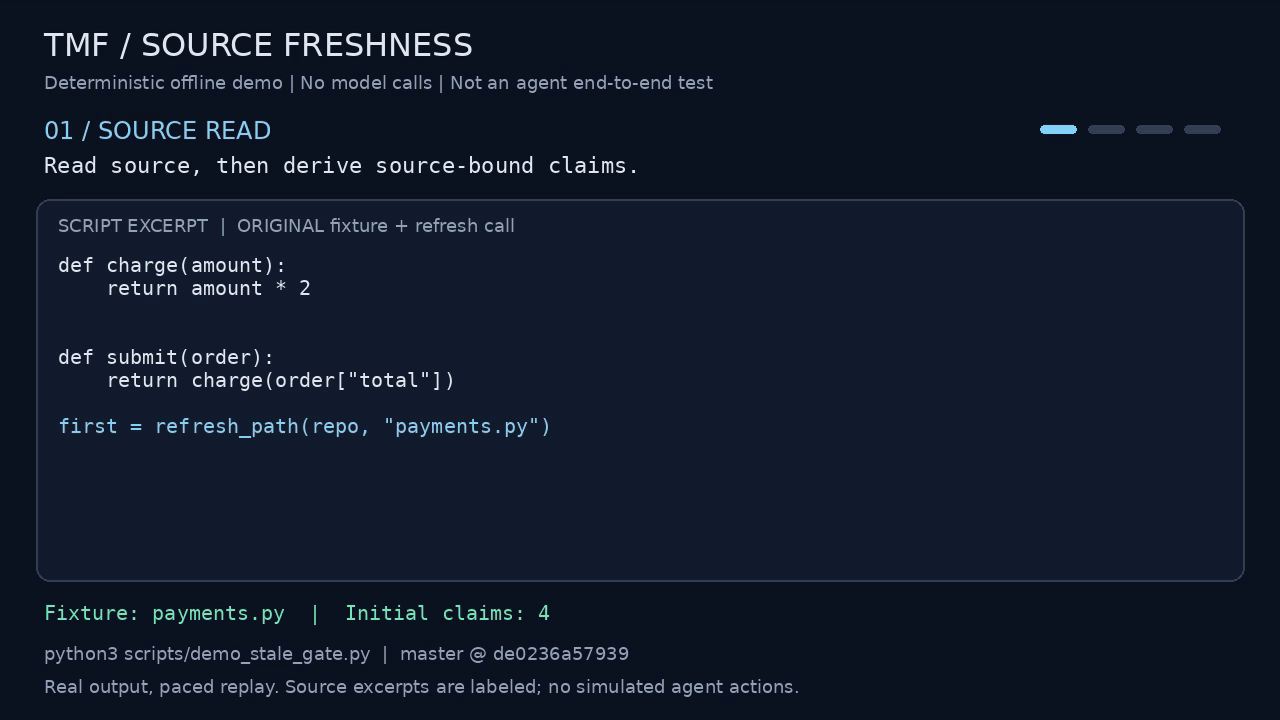Click the Real output, paced replay footnote

point(421,687)
